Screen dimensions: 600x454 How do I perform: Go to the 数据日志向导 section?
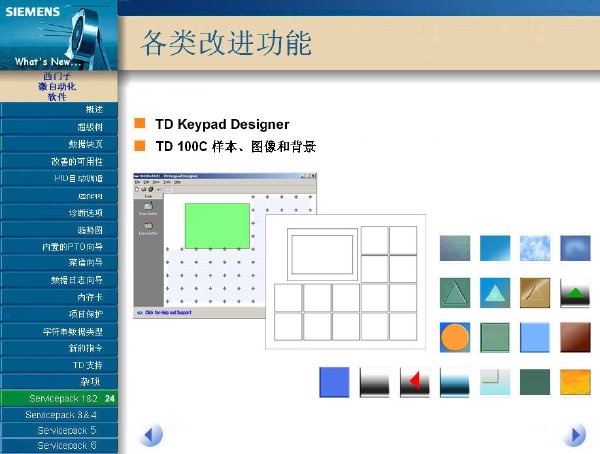pos(59,280)
